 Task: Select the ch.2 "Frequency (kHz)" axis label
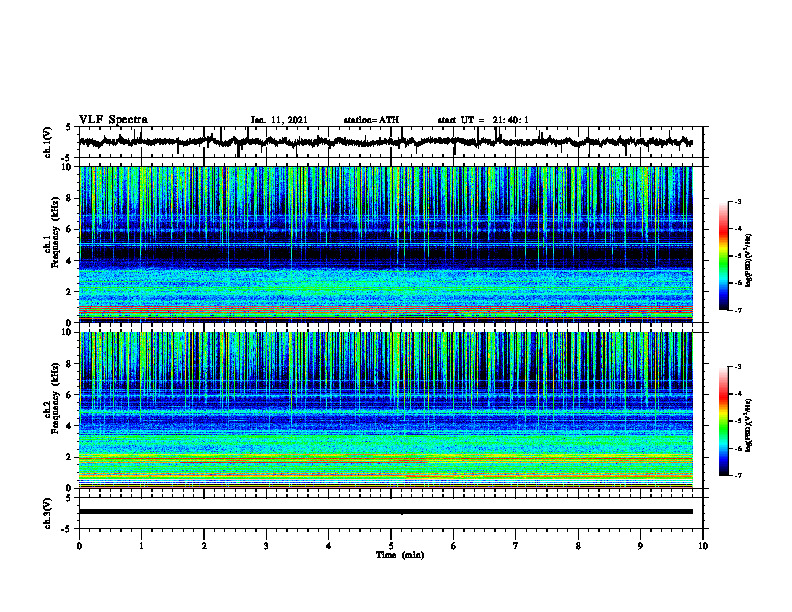pos(55,398)
